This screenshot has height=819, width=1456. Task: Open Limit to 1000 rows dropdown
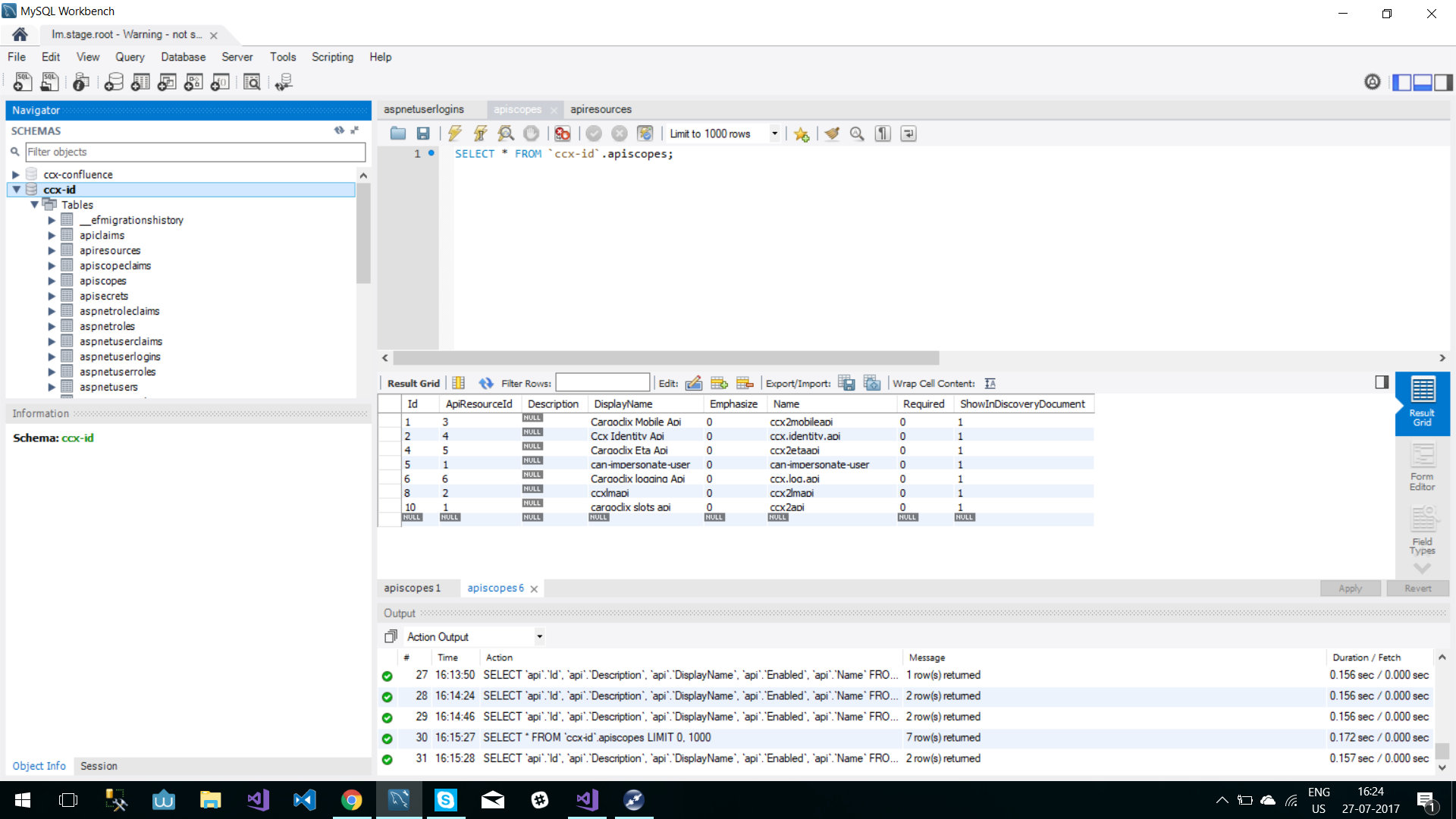774,133
